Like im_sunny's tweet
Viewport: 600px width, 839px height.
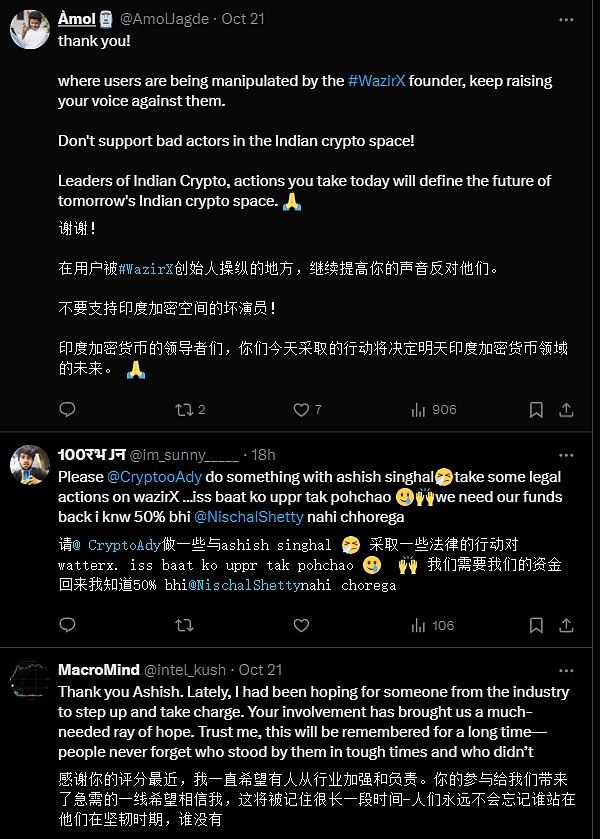coord(301,625)
